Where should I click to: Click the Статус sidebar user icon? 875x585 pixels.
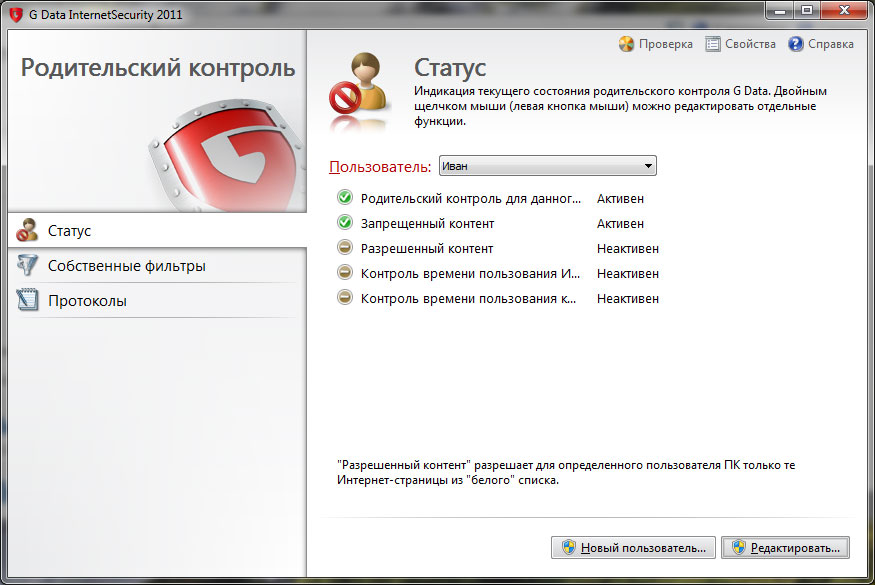click(x=27, y=230)
